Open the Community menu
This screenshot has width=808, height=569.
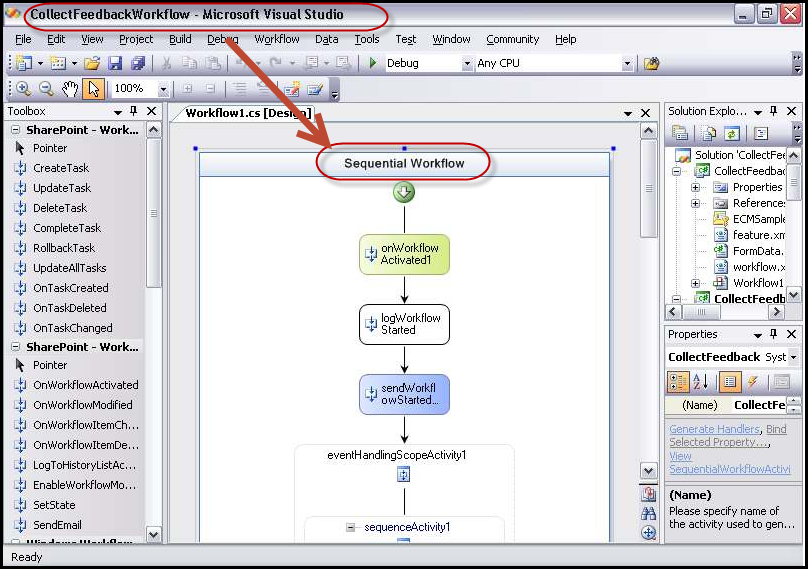pyautogui.click(x=512, y=39)
